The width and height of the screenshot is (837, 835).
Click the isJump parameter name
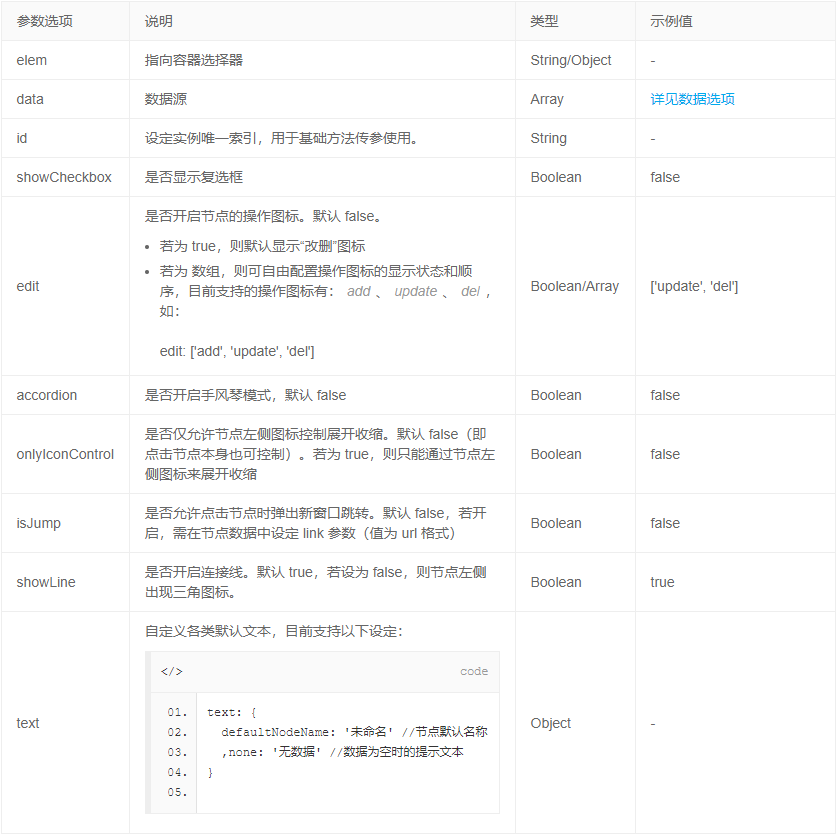click(x=38, y=523)
